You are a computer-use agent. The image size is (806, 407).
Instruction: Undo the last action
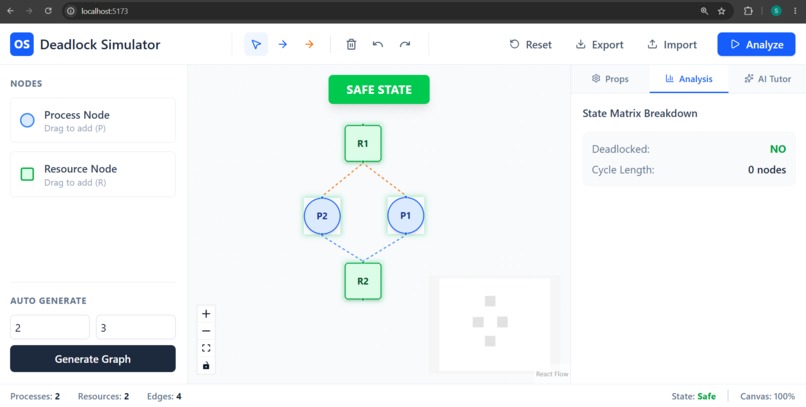pos(378,44)
